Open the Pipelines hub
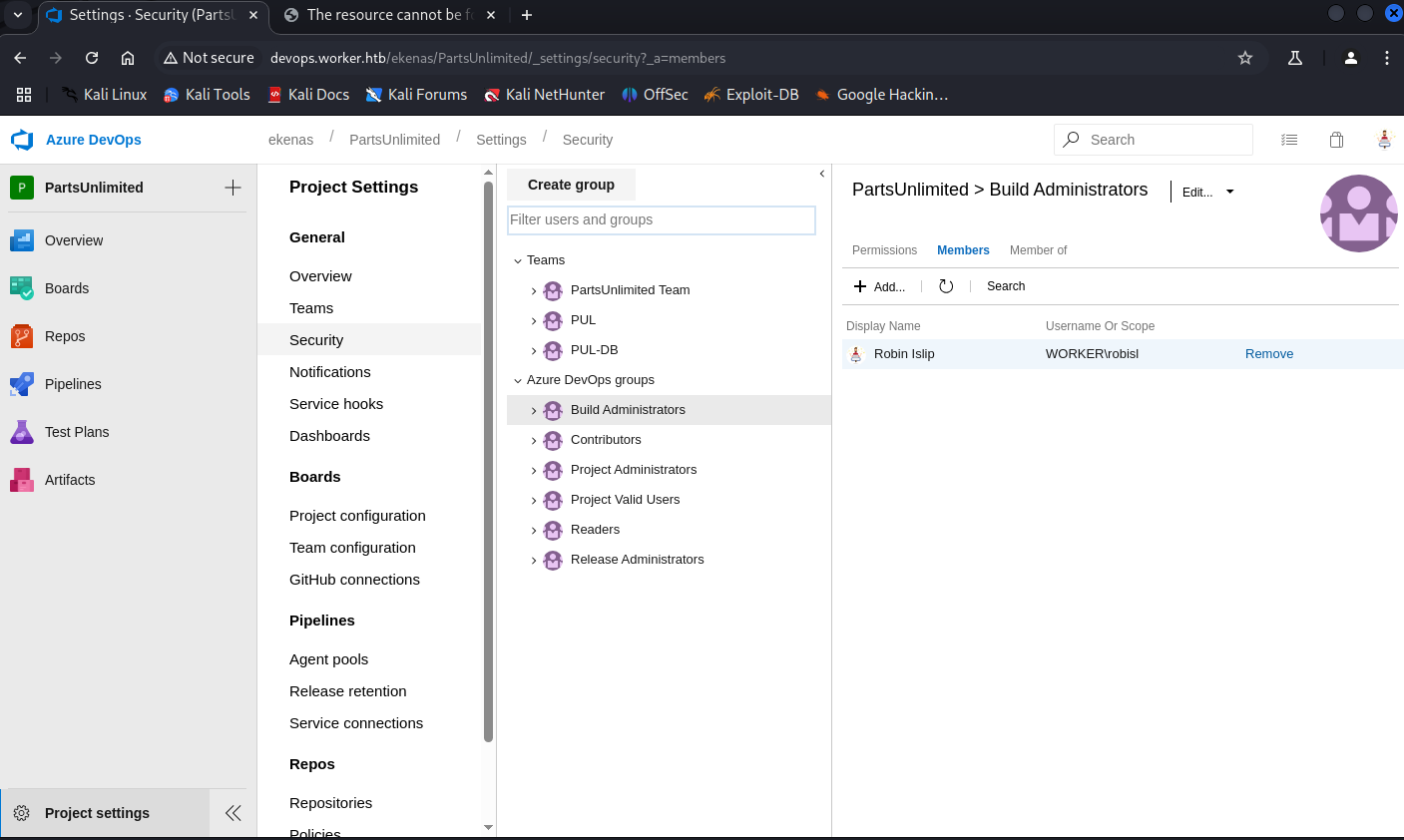 click(73, 384)
